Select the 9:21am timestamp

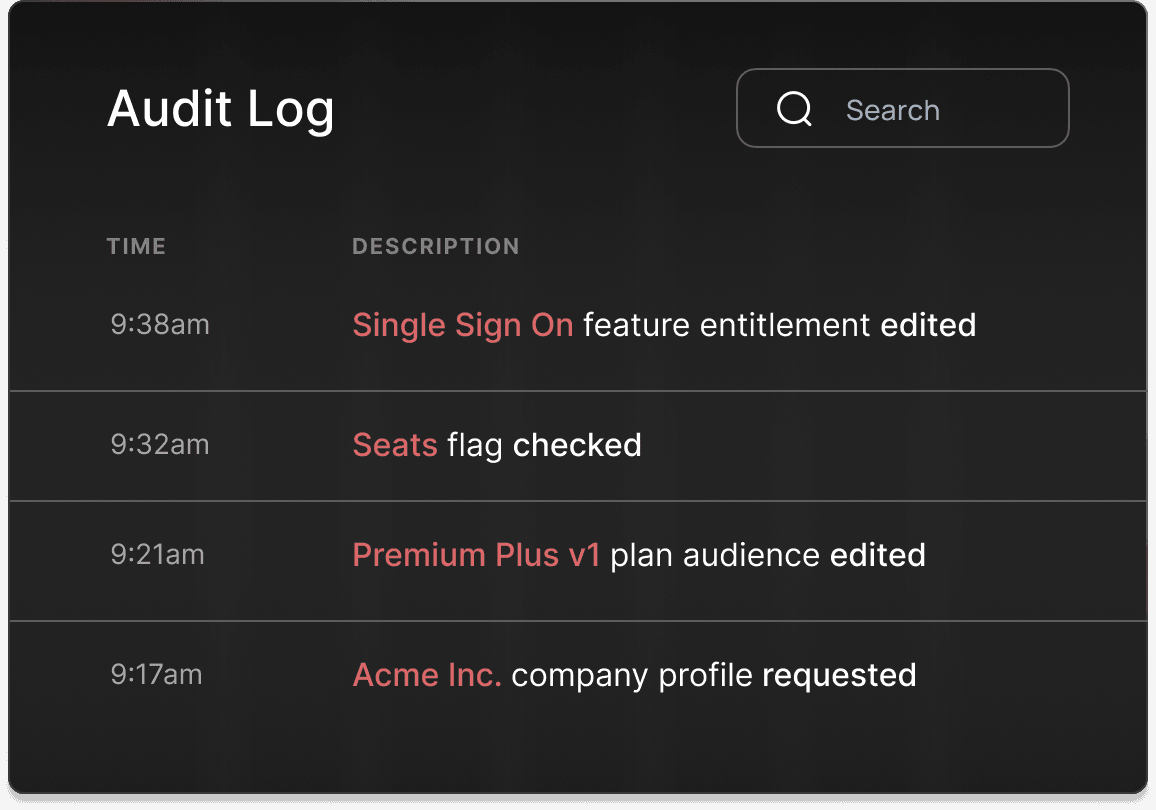(x=158, y=555)
